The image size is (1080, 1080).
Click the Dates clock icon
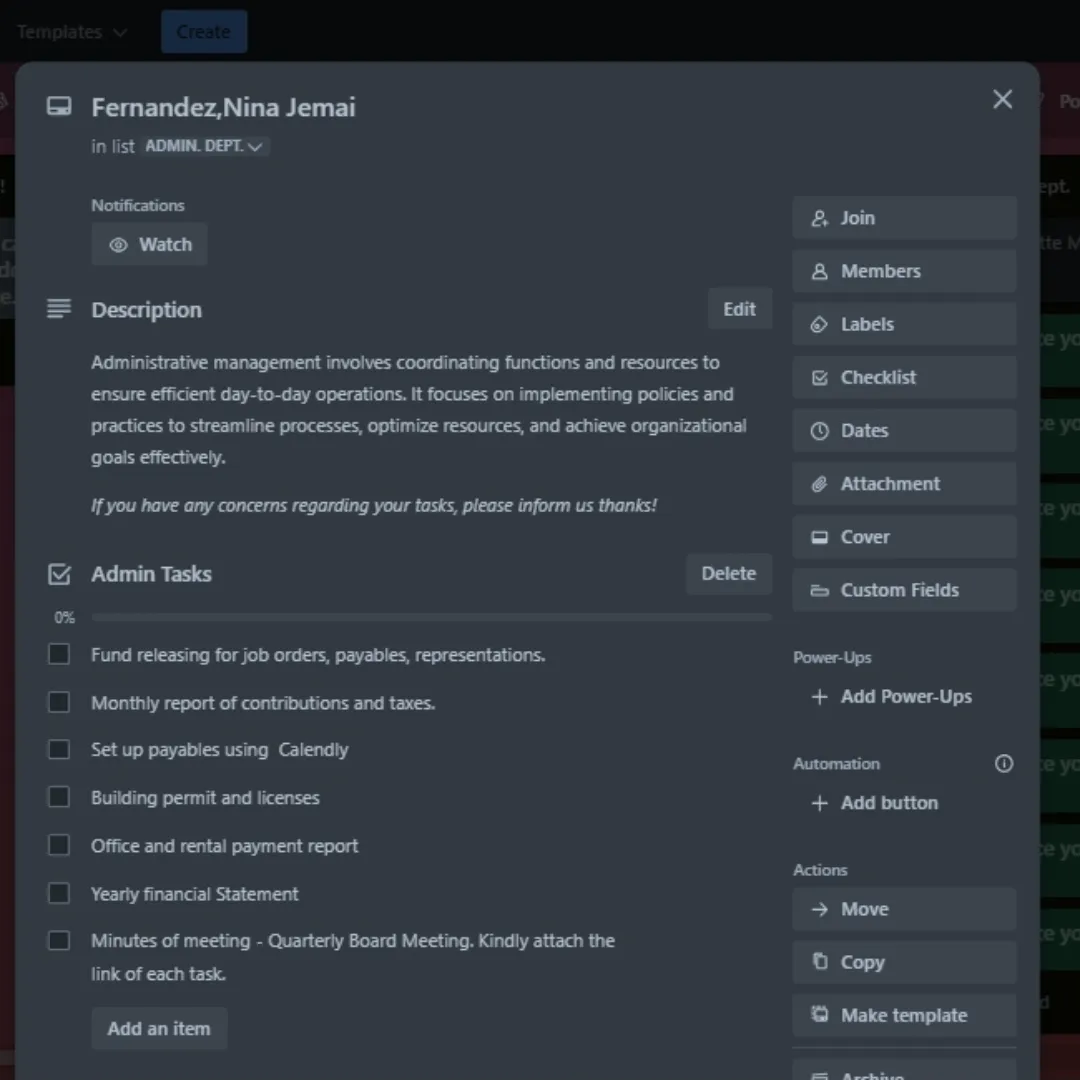(x=820, y=431)
